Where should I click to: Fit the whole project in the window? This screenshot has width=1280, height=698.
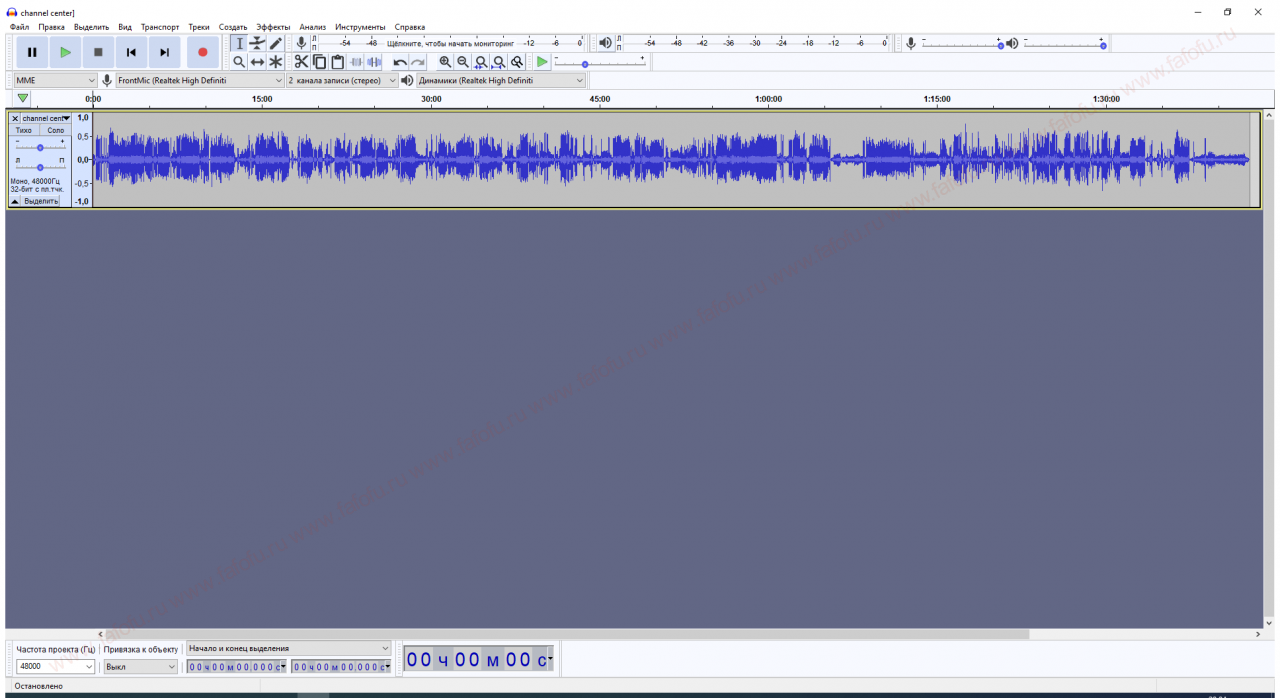[x=499, y=62]
